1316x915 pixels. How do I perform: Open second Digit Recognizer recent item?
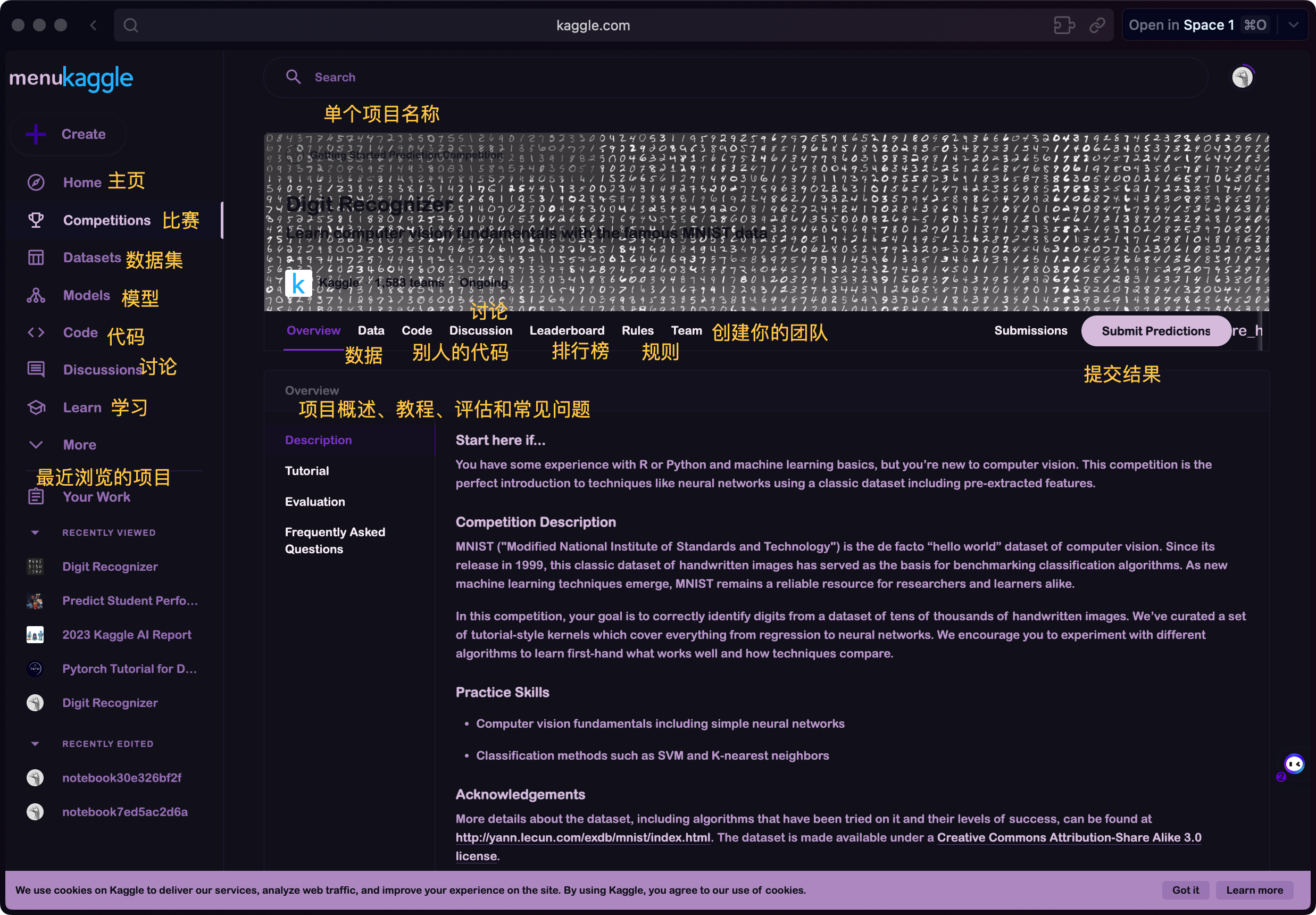(x=110, y=703)
